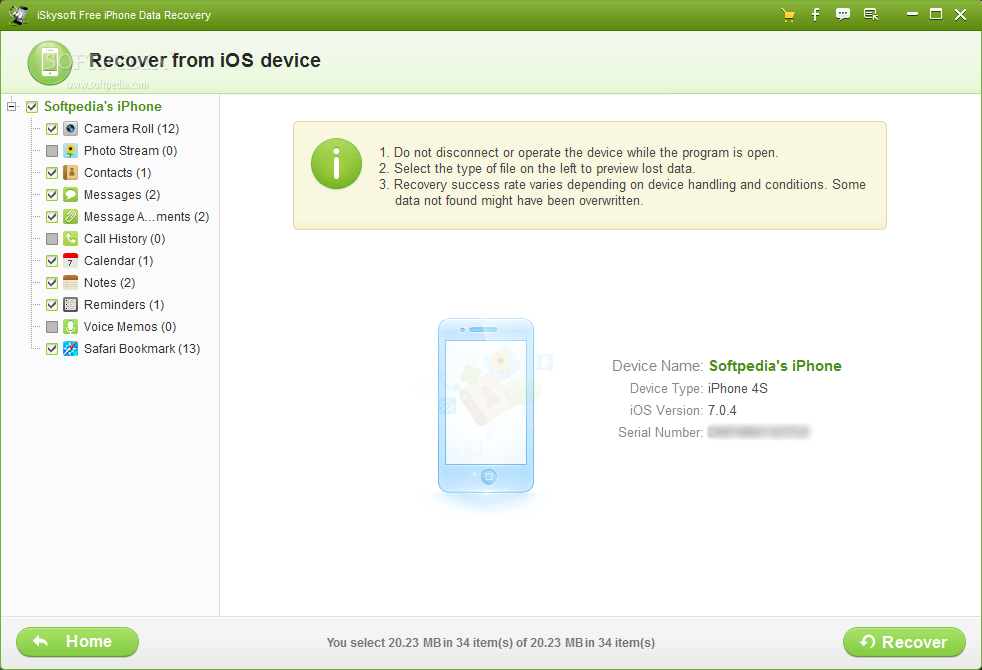Image resolution: width=982 pixels, height=670 pixels.
Task: Uncheck Softpedia's iPhone to deselect all
Action: point(32,106)
